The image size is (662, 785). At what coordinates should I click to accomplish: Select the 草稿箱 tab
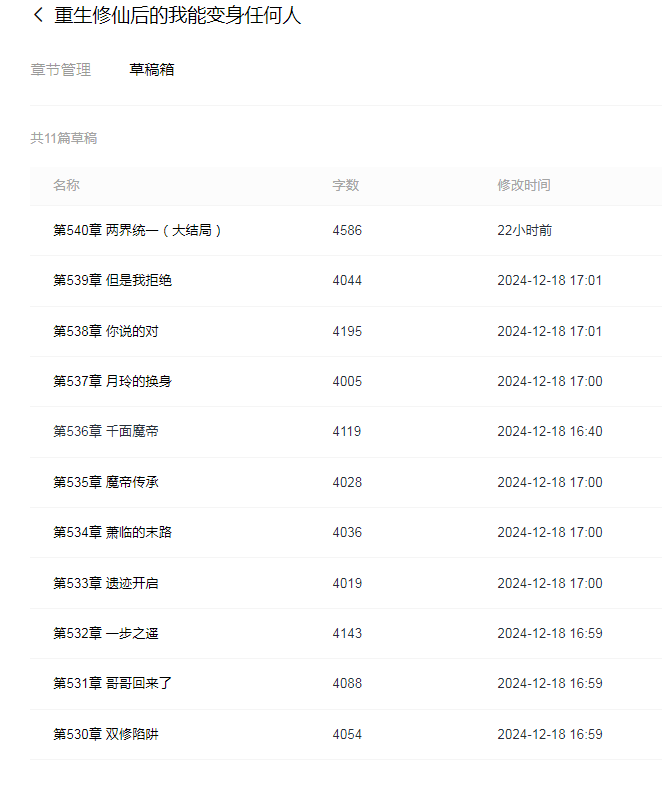(x=152, y=70)
